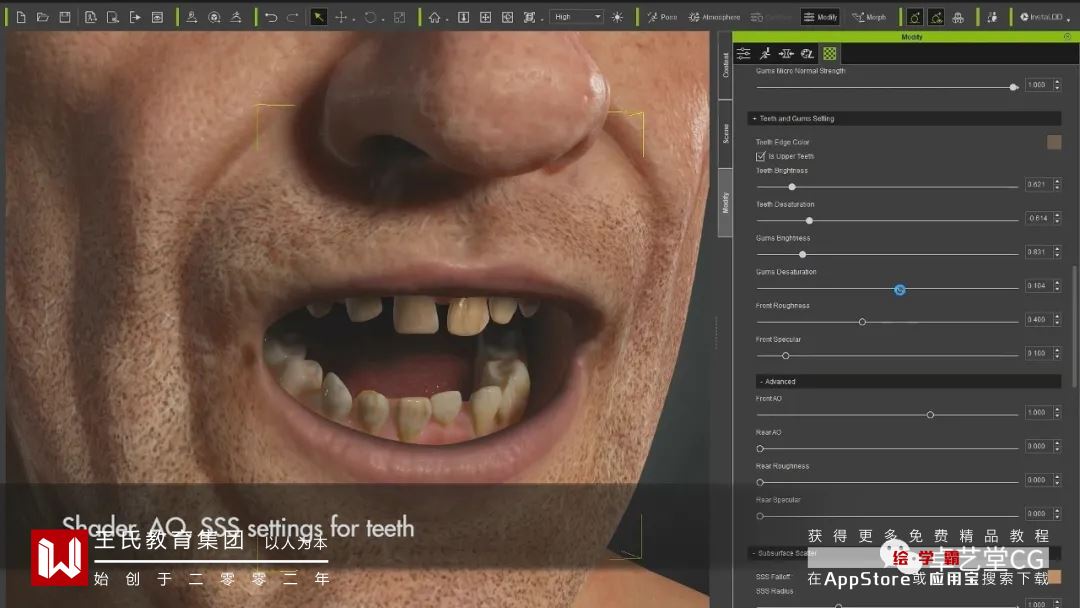Activate the Select arrow tool
Viewport: 1080px width, 608px height.
(x=318, y=17)
